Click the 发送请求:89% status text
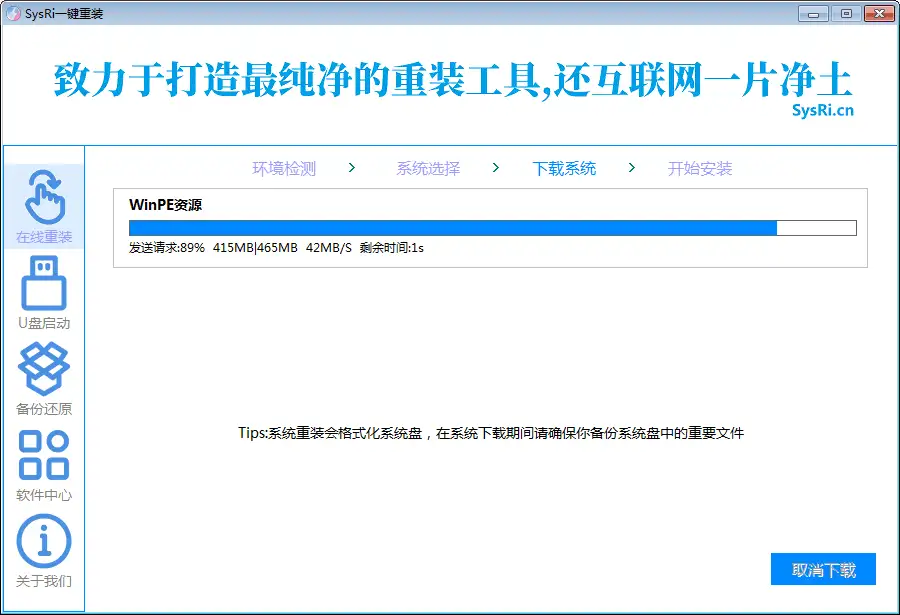Viewport: 900px width, 615px height. [166, 247]
